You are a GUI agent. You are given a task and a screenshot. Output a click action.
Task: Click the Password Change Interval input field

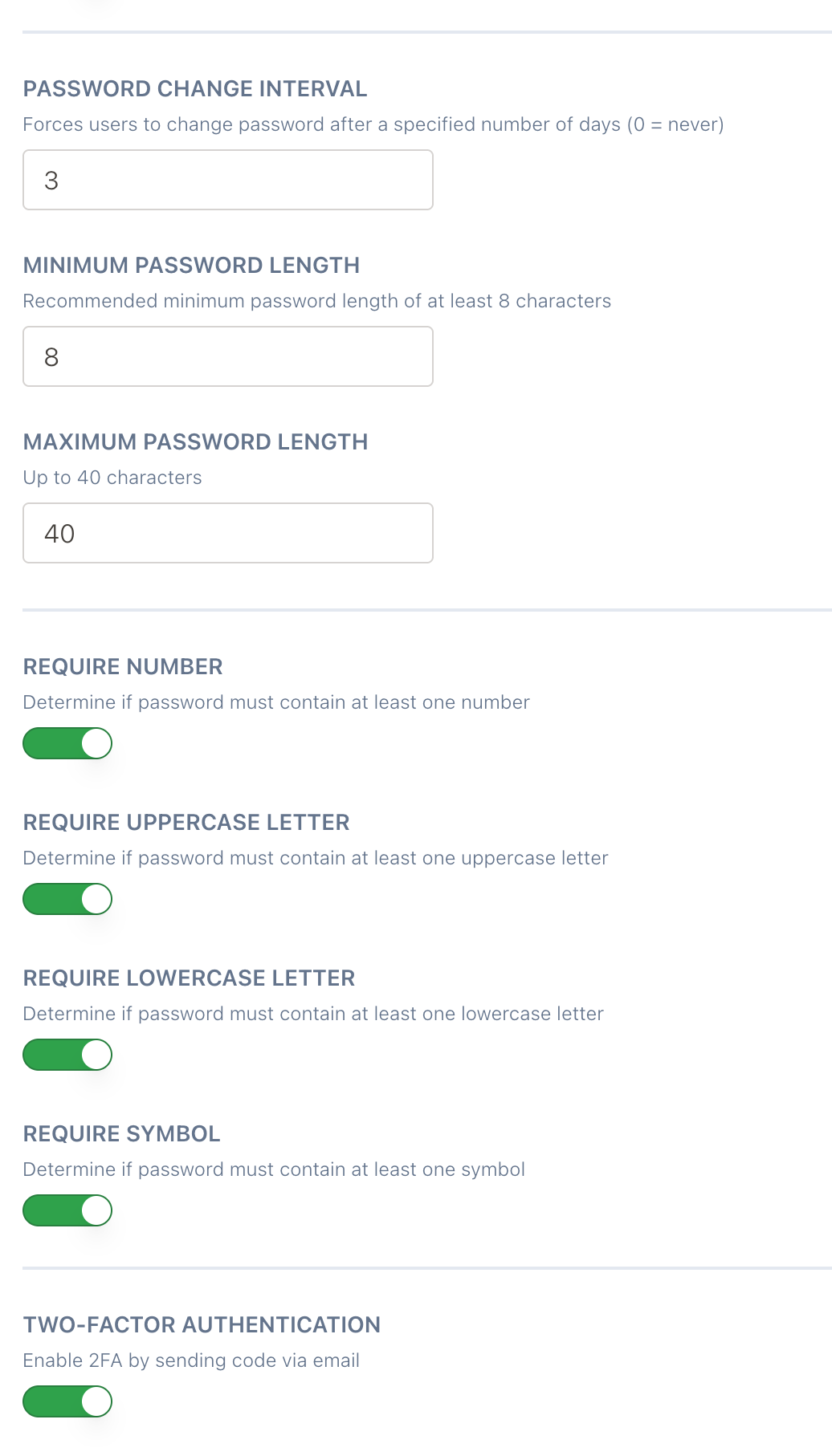227,180
